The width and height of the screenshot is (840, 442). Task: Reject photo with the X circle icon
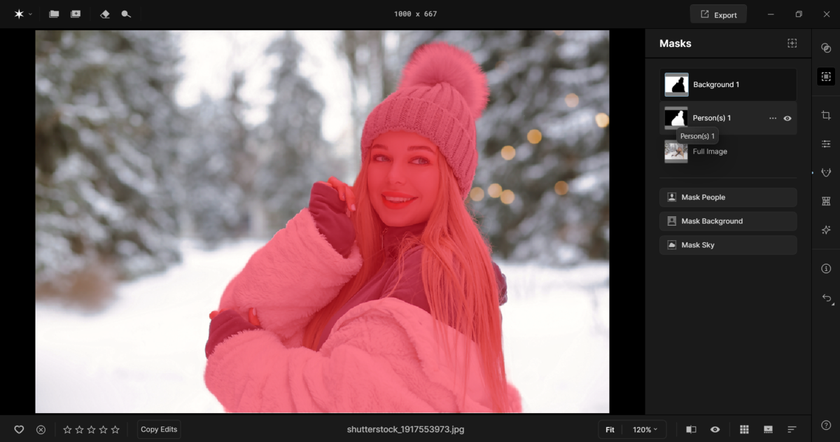41,429
